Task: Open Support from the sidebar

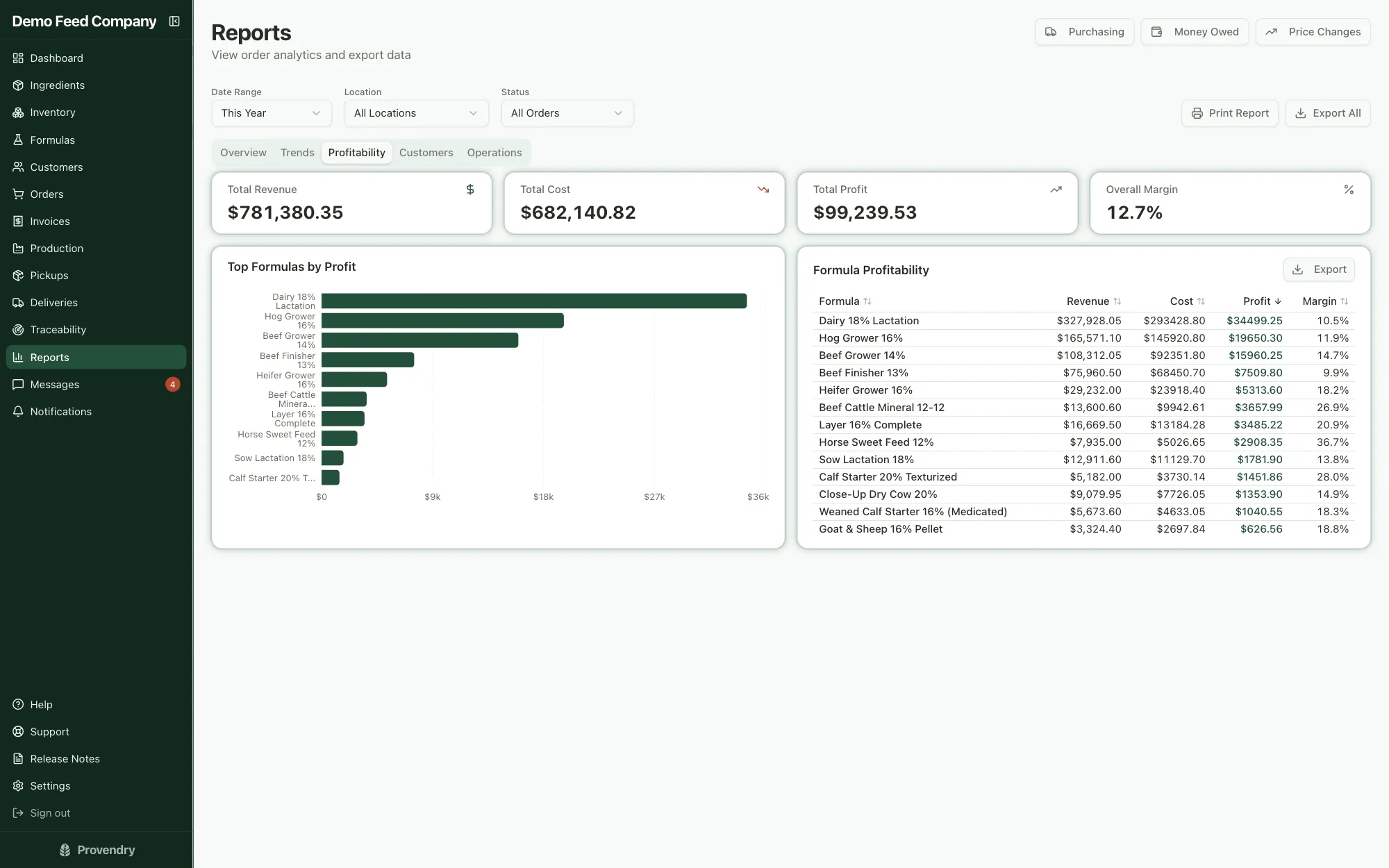Action: click(96, 731)
